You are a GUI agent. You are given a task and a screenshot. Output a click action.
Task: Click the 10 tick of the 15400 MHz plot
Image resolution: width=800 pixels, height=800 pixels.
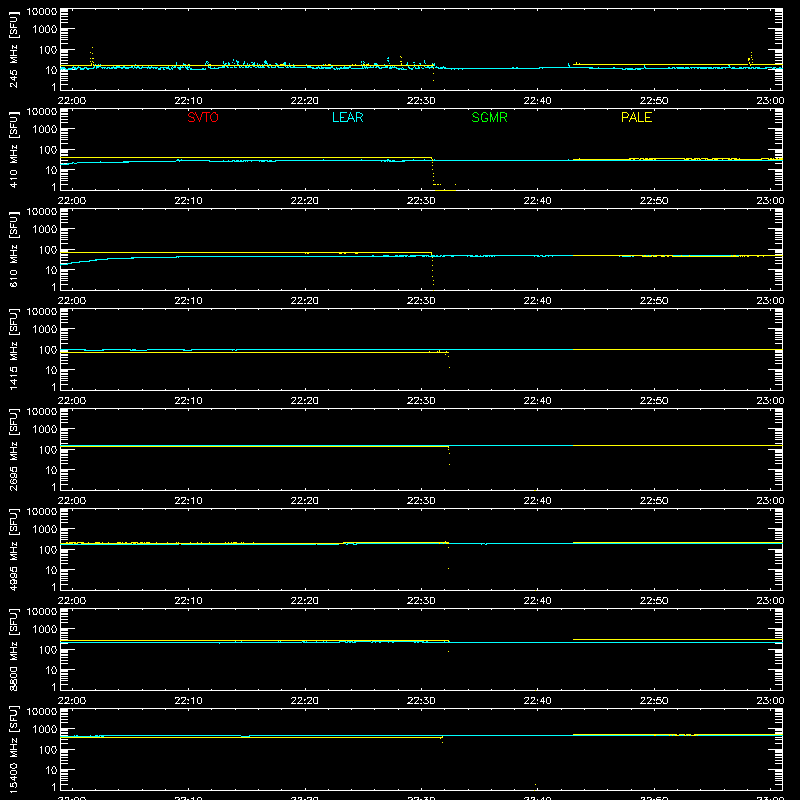51,770
